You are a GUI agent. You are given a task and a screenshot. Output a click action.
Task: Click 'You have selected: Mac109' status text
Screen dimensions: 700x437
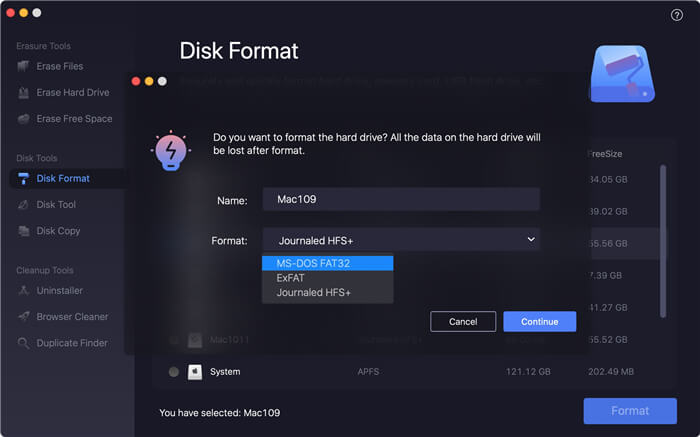tap(220, 413)
